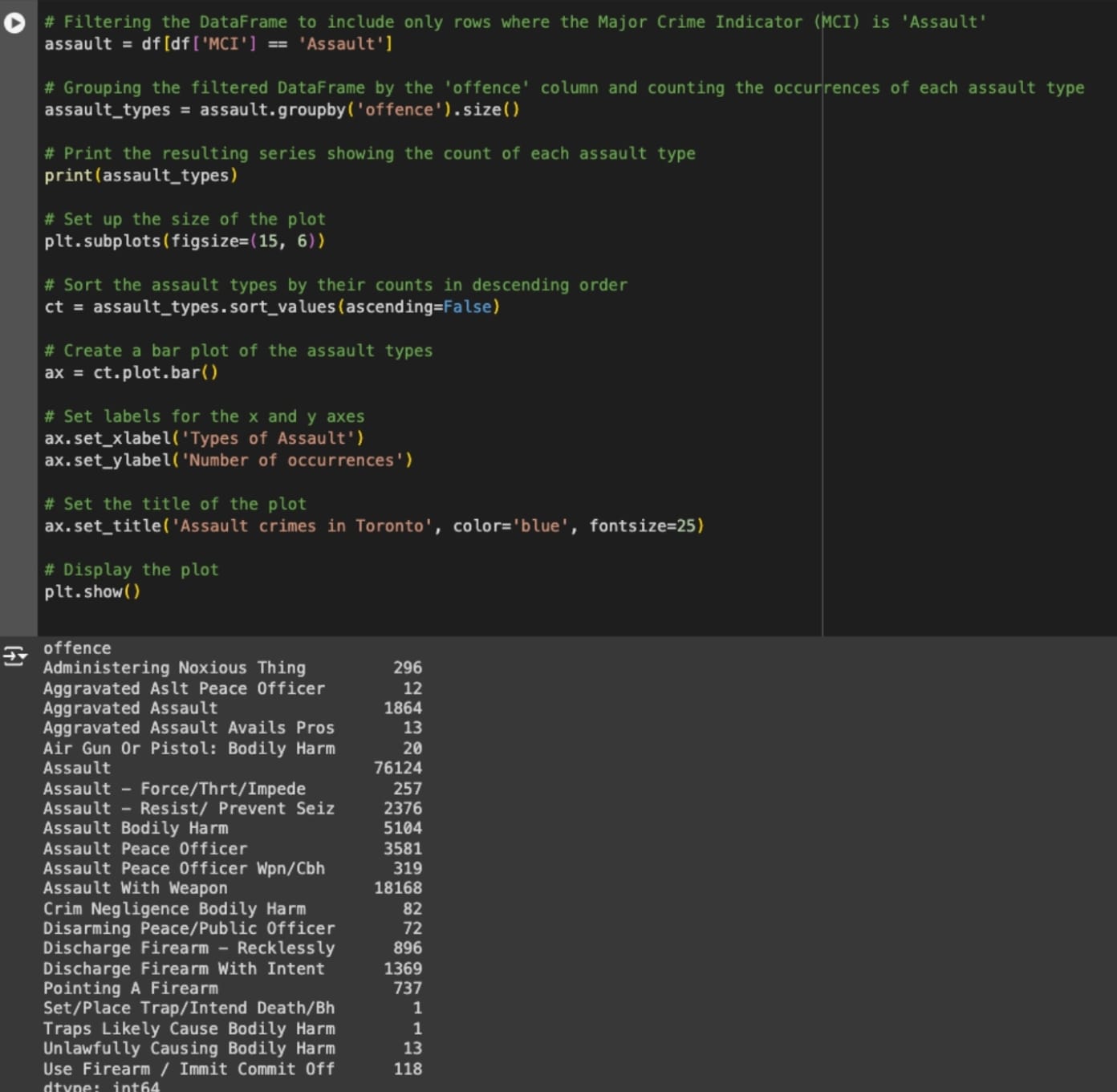1117x1092 pixels.
Task: Select the 'Pointing A Firearm' row
Action: [233, 988]
